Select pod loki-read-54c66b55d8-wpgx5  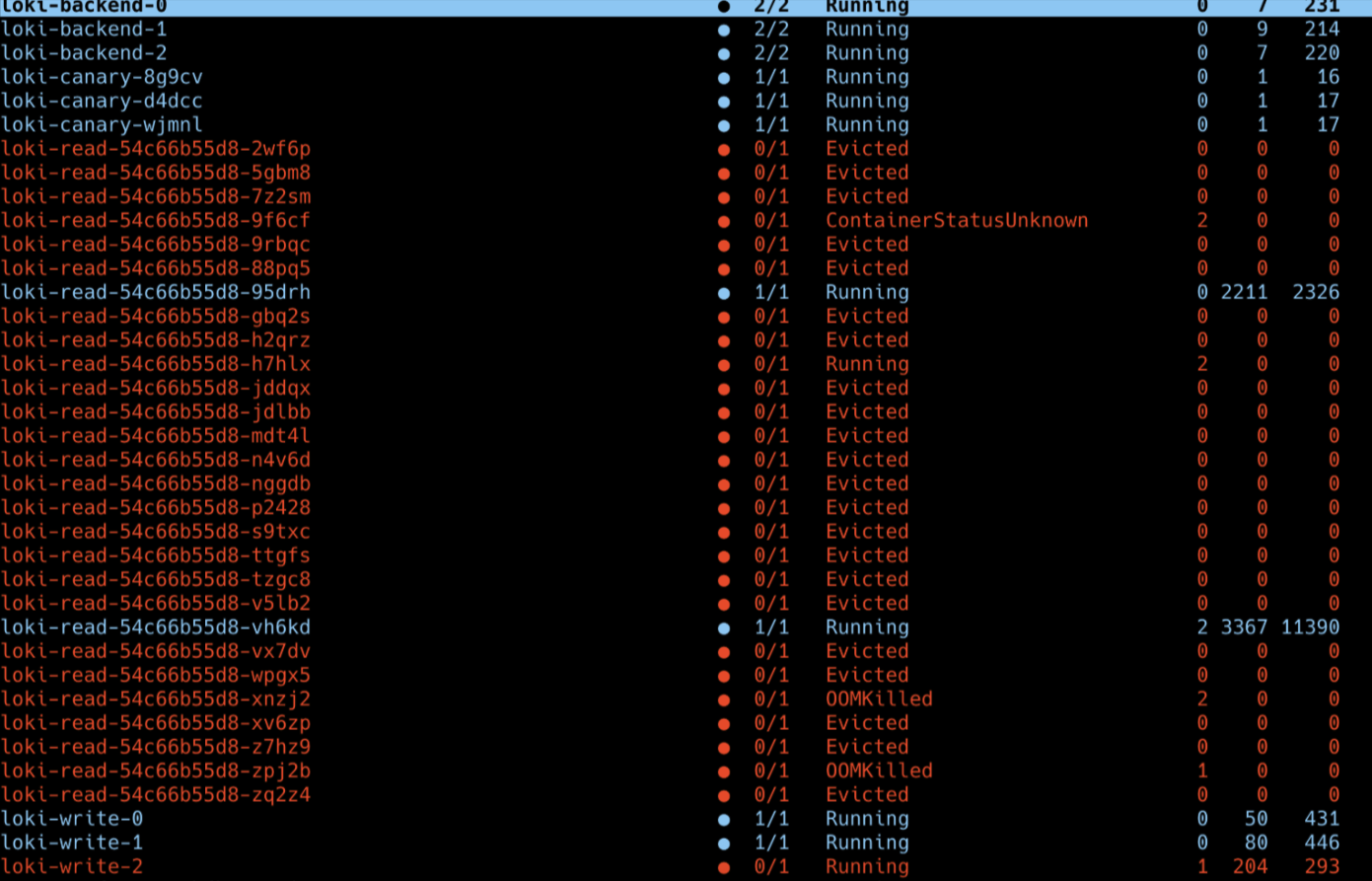(156, 675)
